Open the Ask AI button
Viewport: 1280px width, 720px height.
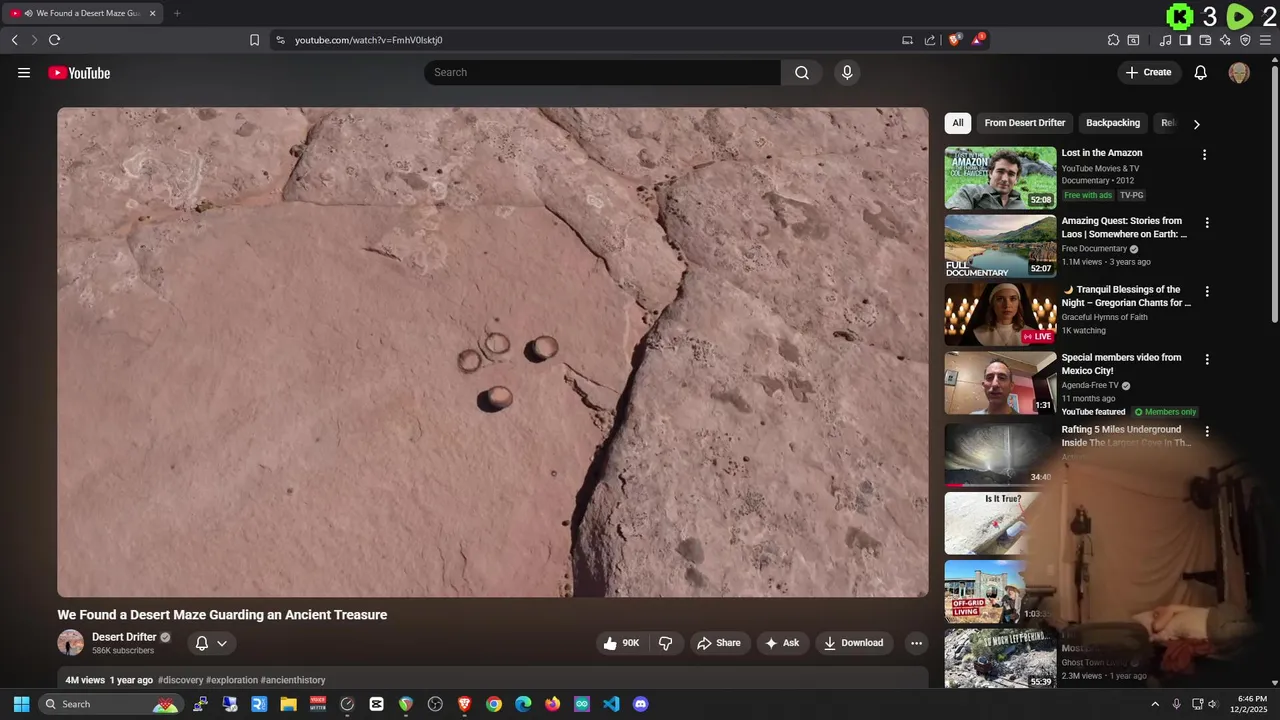click(782, 643)
